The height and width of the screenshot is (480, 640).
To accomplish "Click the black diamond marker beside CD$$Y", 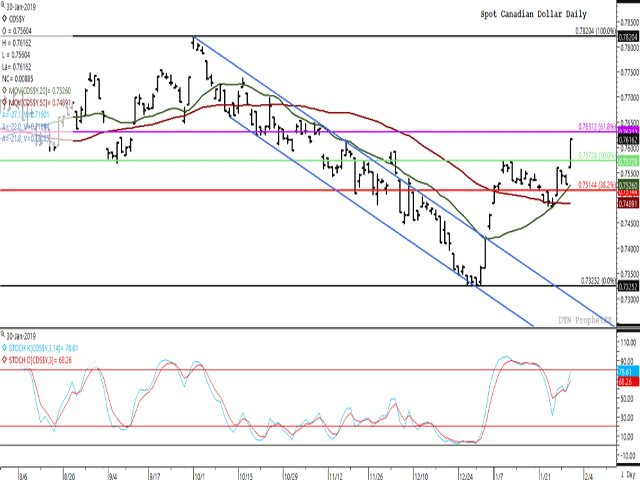I will click(4, 19).
